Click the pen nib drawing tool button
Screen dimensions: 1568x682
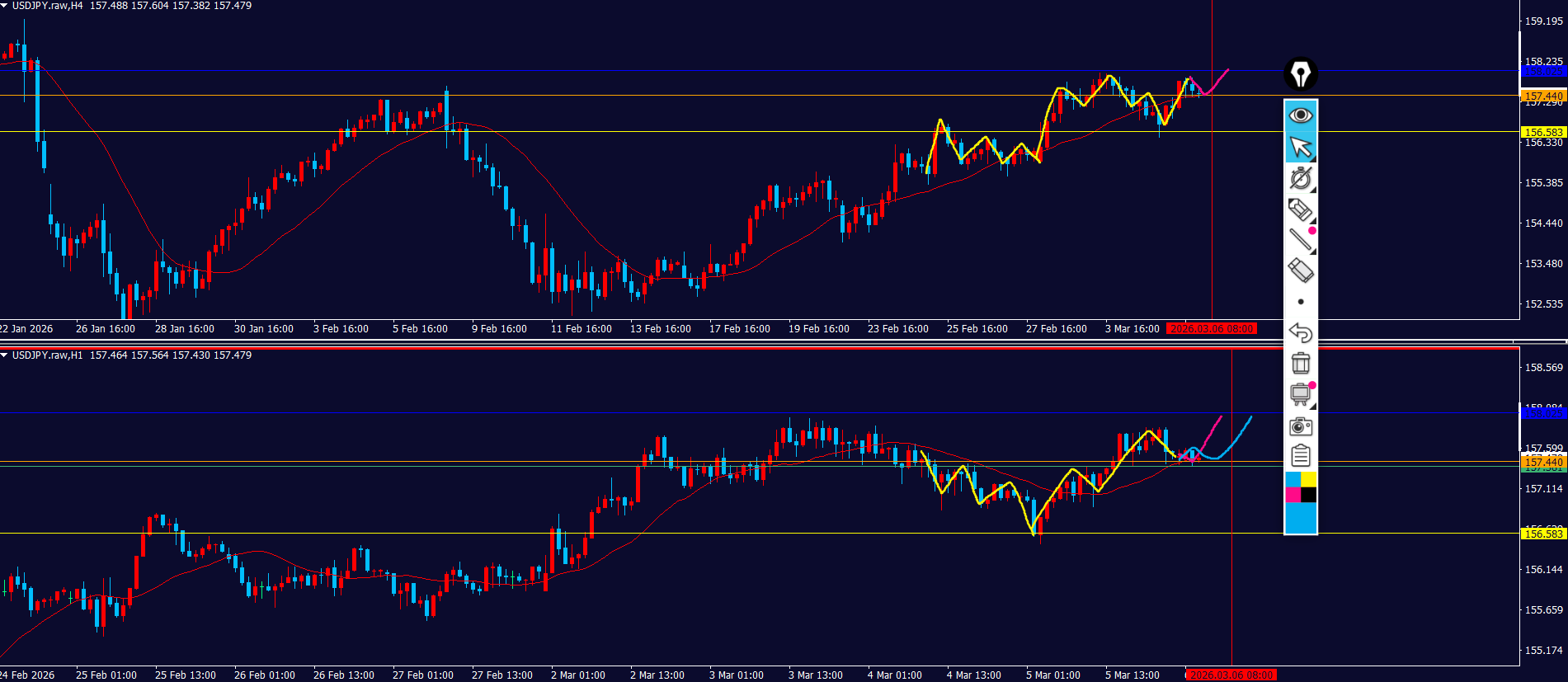pos(1300,74)
